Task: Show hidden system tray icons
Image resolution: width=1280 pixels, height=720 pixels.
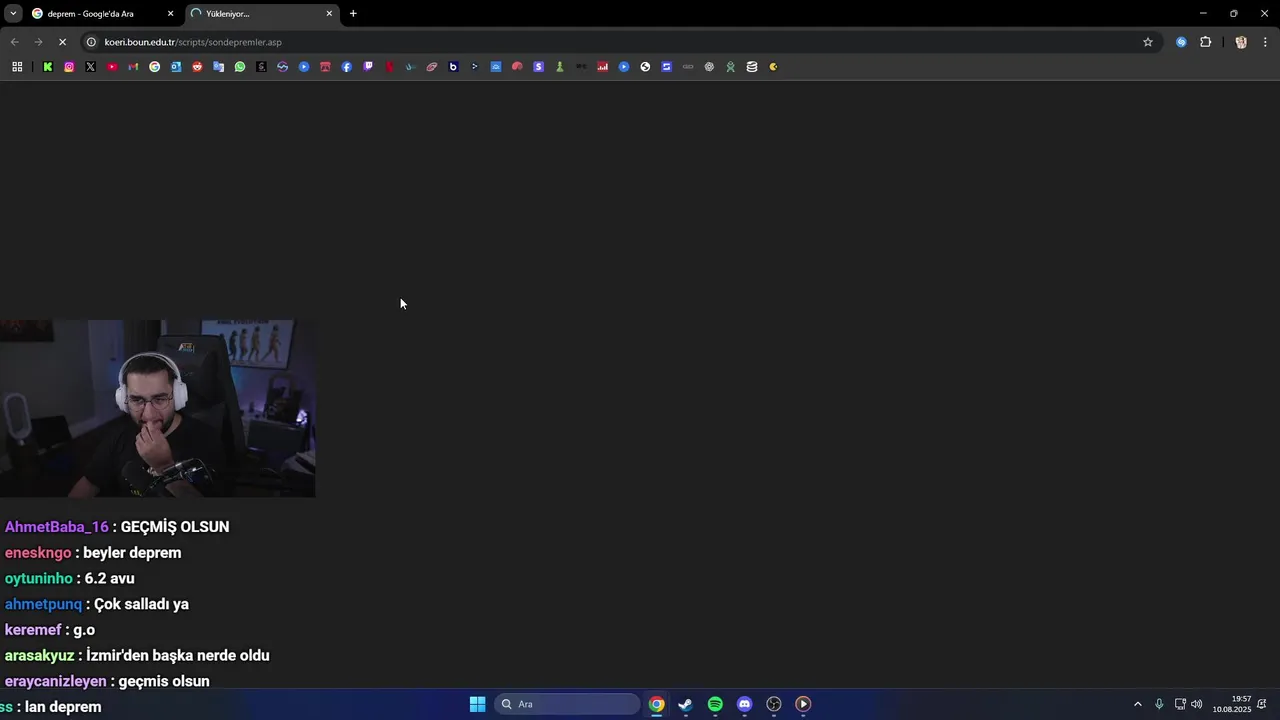Action: 1137,704
